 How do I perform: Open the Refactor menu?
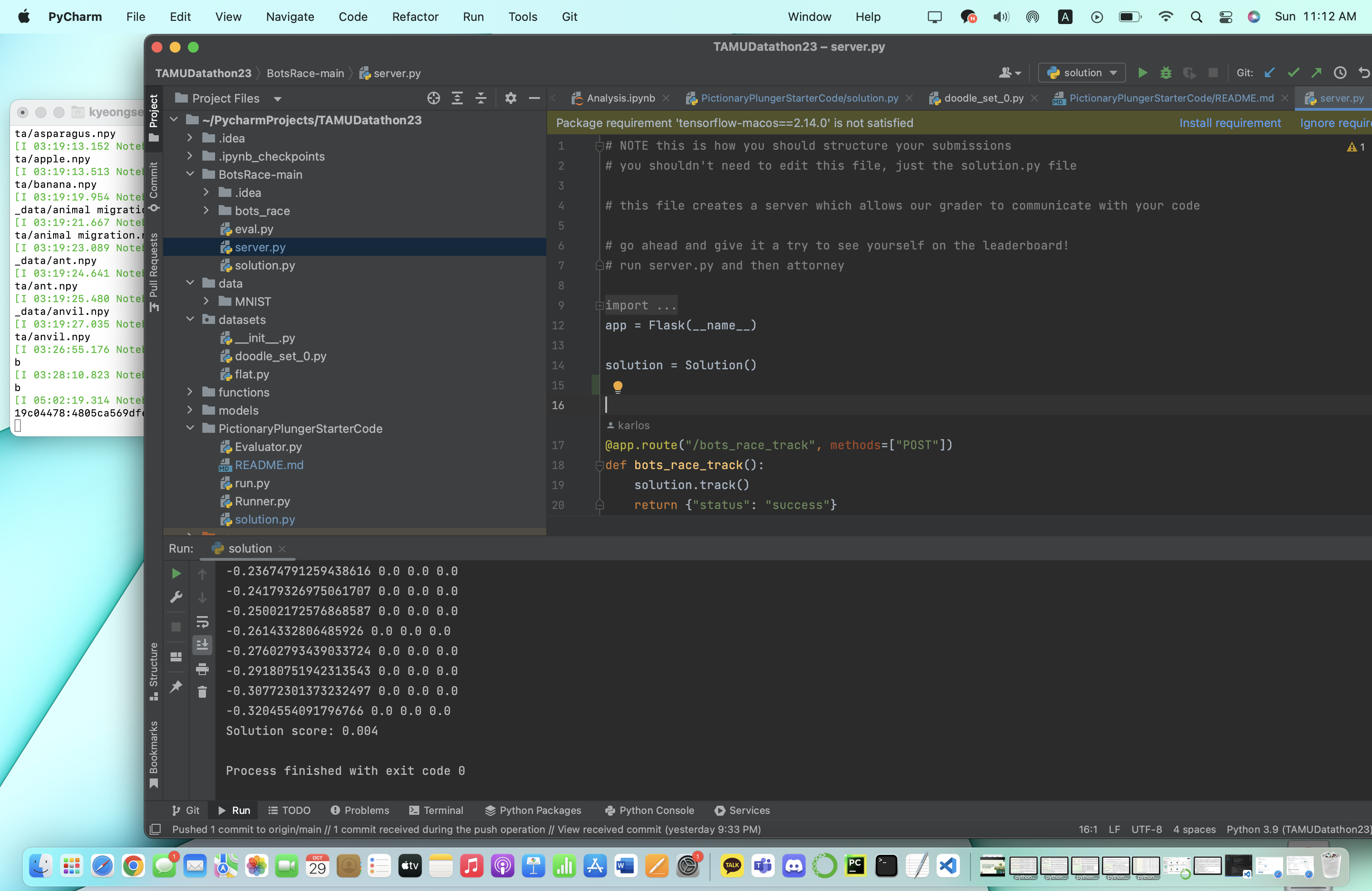[415, 17]
